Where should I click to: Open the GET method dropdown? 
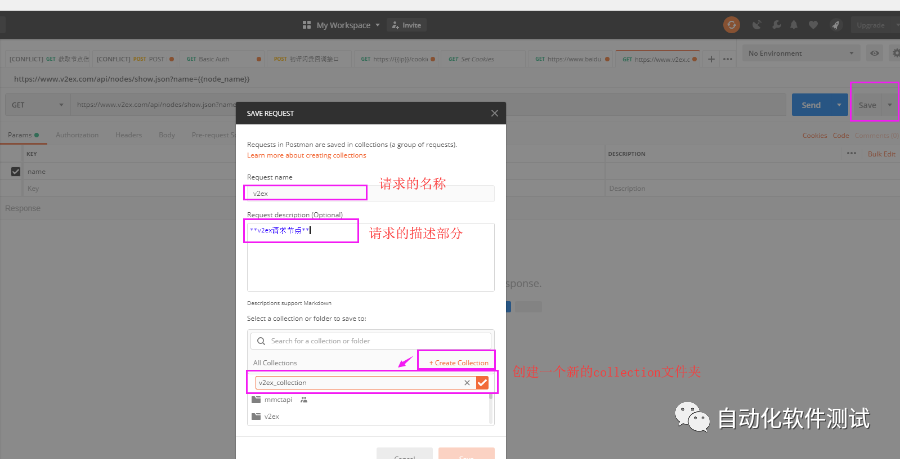coord(38,105)
